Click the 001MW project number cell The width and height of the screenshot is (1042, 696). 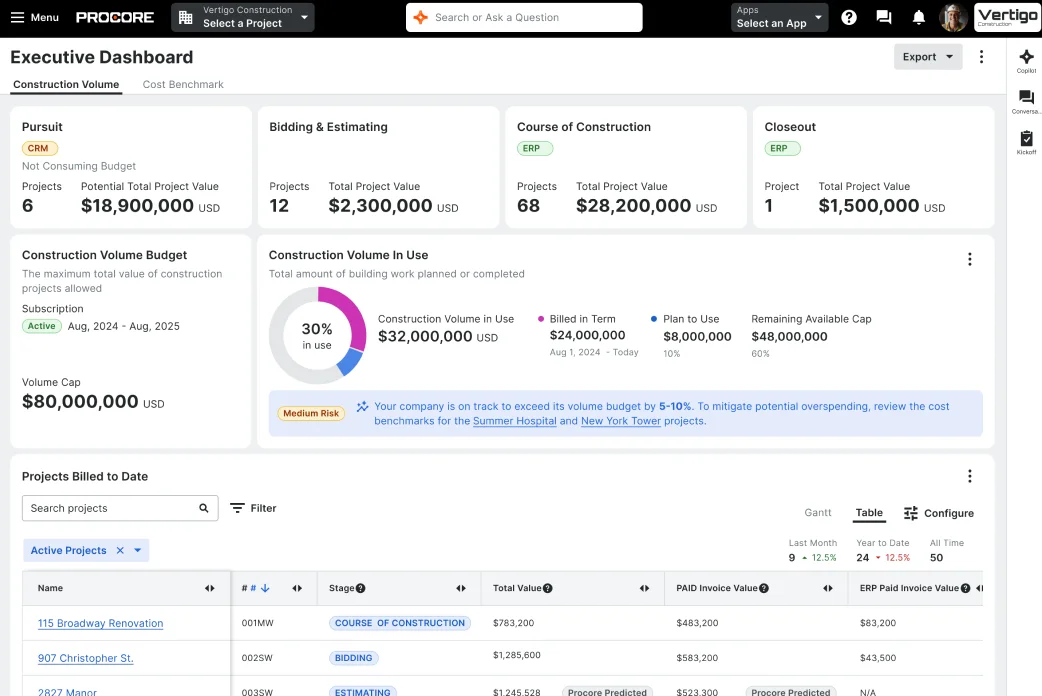coord(258,623)
